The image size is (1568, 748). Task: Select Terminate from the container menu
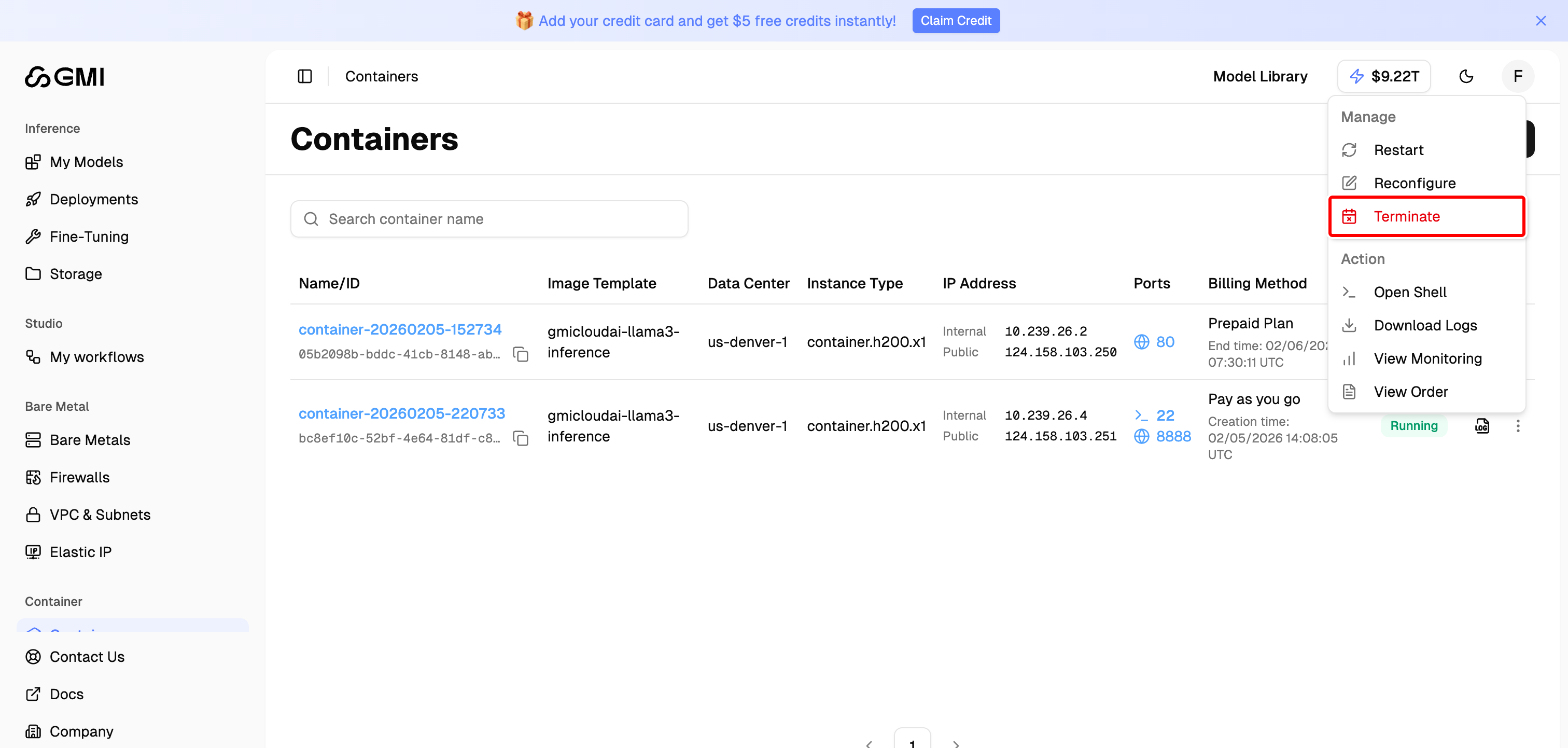[x=1407, y=216]
